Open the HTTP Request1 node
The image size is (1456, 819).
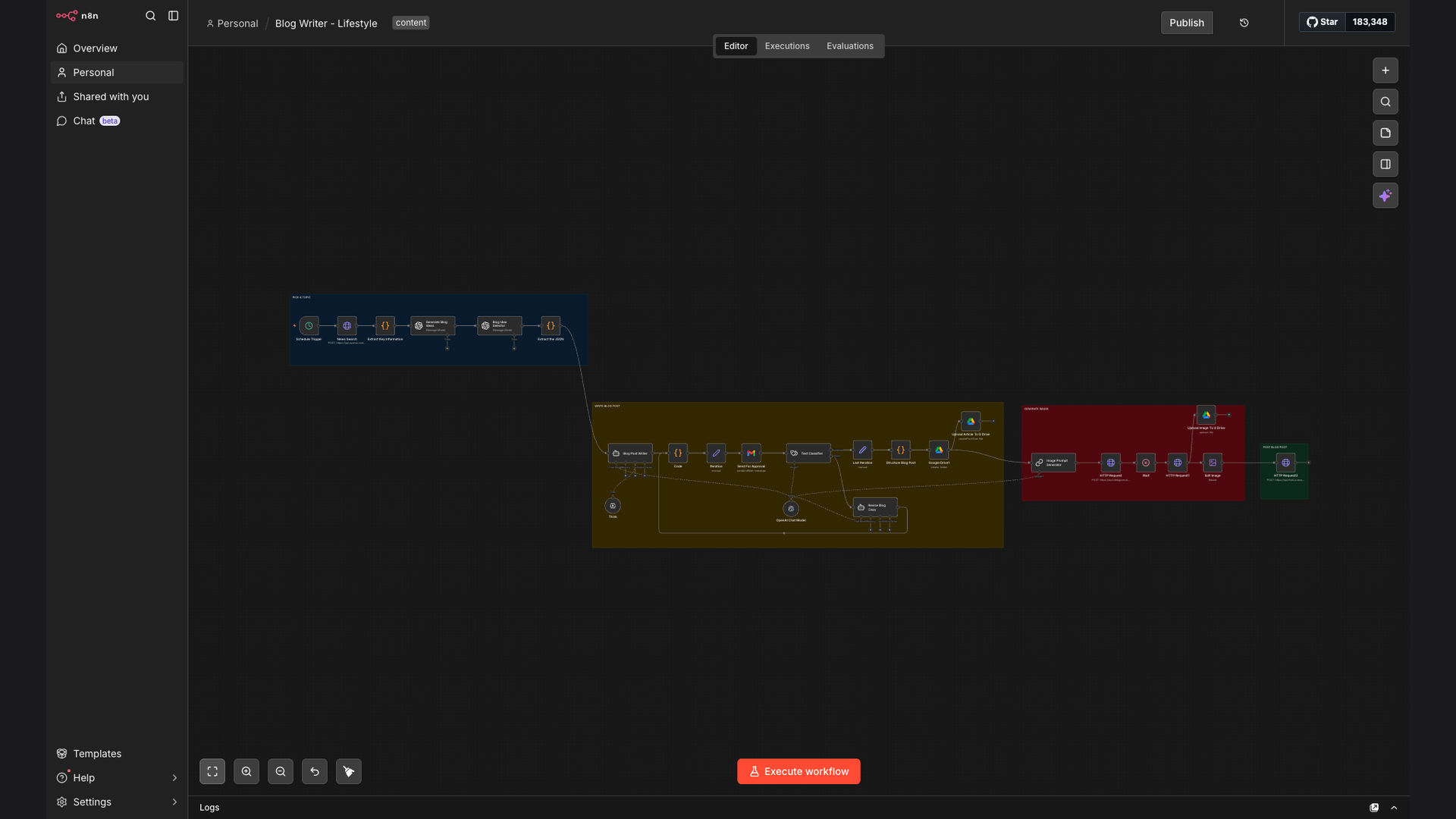click(1178, 463)
